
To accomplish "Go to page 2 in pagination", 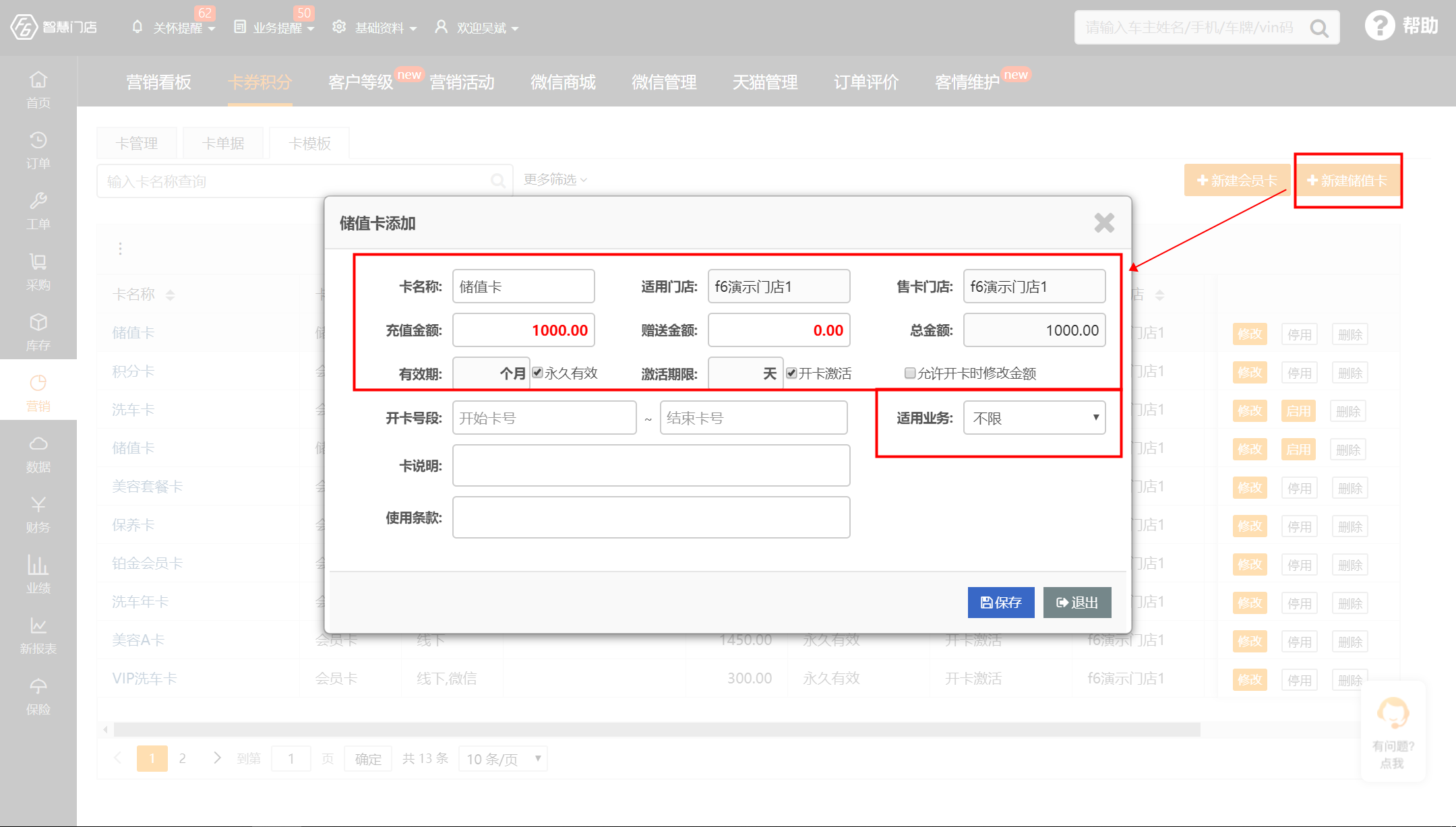I will tap(182, 758).
